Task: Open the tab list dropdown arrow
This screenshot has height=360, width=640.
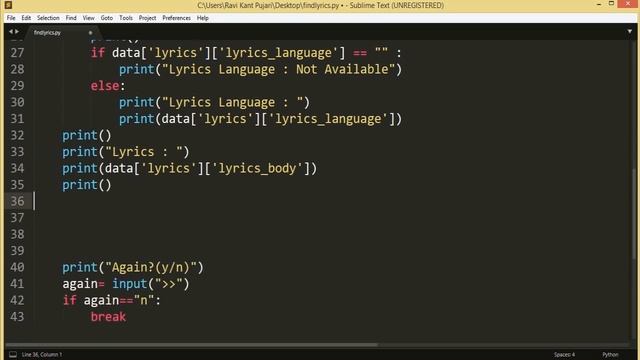Action: tap(630, 31)
